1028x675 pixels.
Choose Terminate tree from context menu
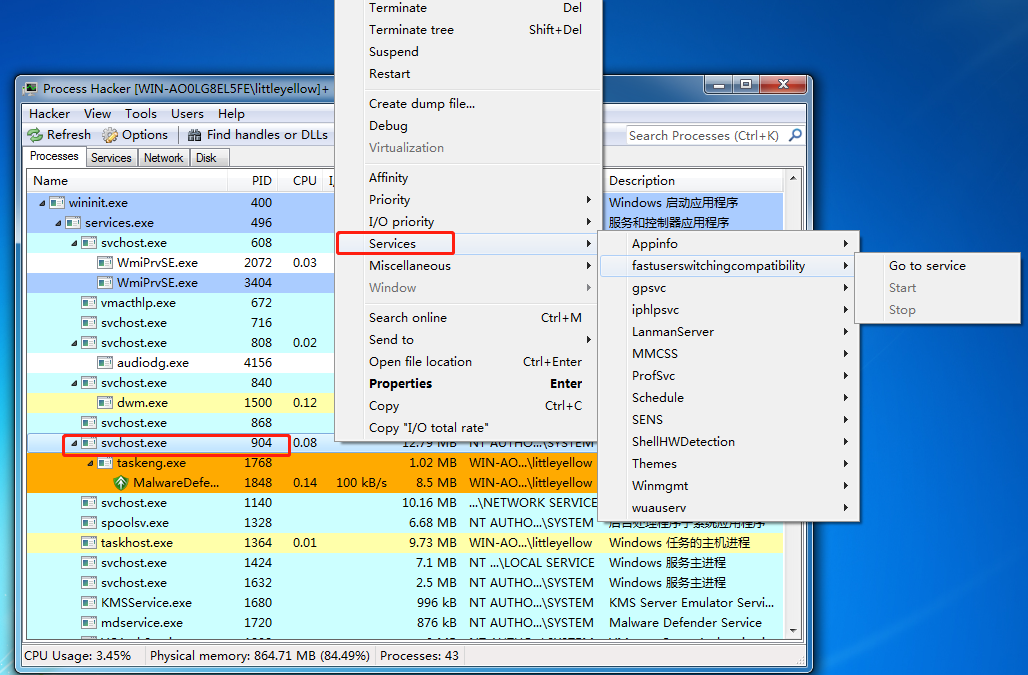coord(469,29)
